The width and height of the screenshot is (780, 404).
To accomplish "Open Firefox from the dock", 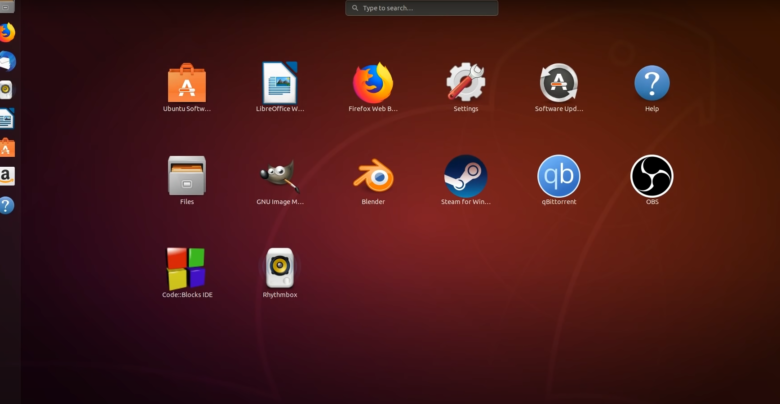I will [6, 33].
